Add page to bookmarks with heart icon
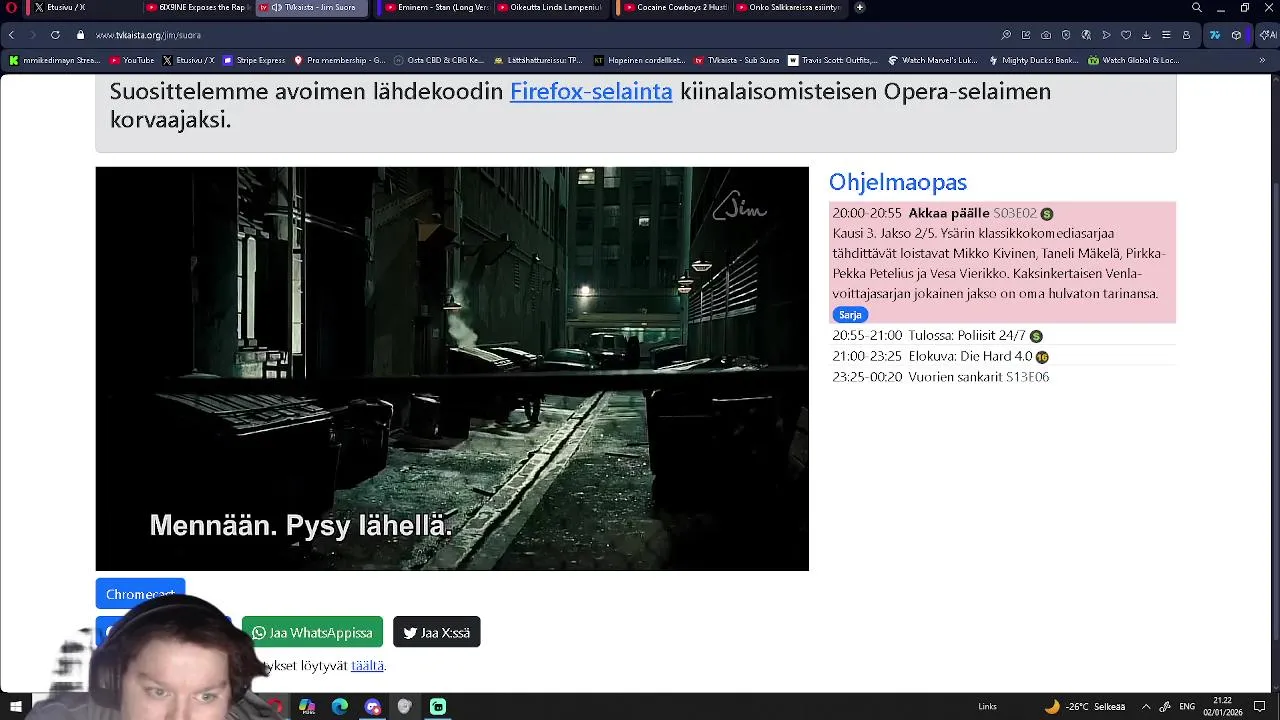Image resolution: width=1280 pixels, height=720 pixels. tap(1126, 35)
